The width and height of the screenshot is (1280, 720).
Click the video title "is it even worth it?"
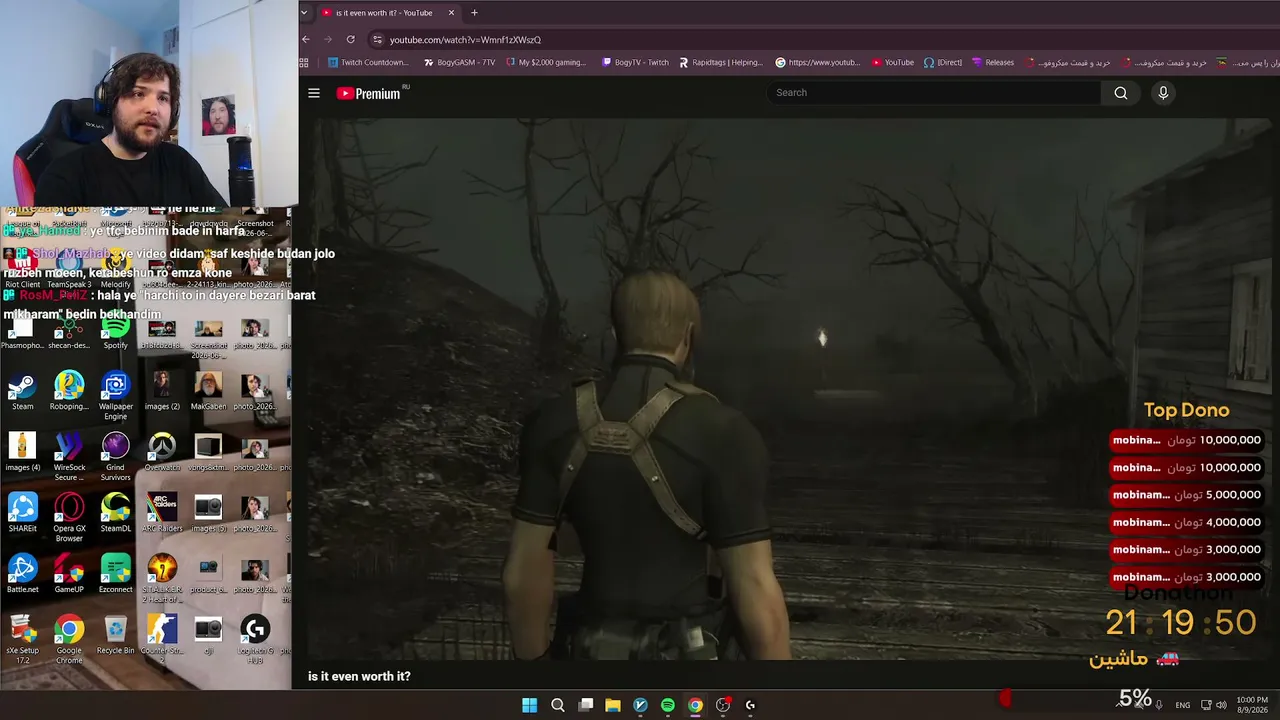(x=359, y=677)
